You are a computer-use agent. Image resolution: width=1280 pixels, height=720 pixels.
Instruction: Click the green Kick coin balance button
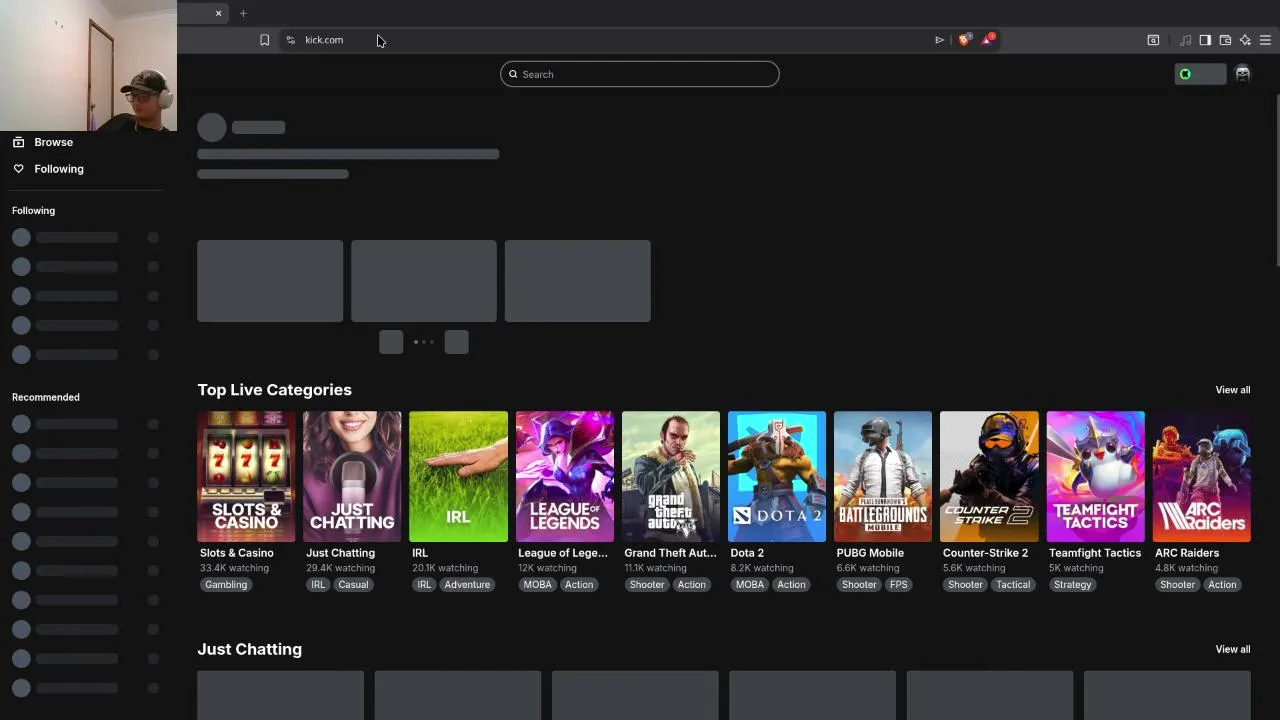click(1200, 74)
